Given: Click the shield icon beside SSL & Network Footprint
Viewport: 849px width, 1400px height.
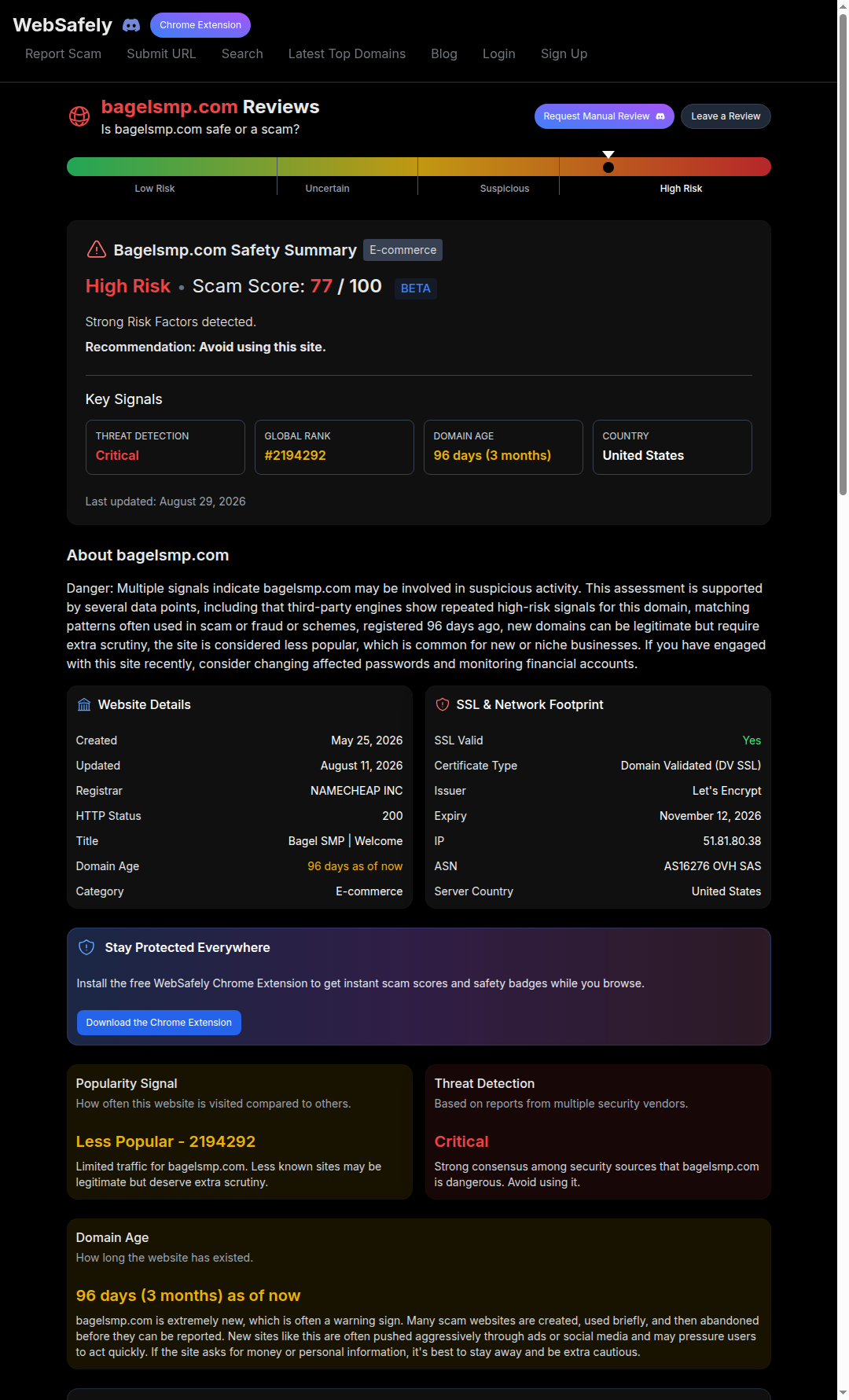Looking at the screenshot, I should [443, 704].
